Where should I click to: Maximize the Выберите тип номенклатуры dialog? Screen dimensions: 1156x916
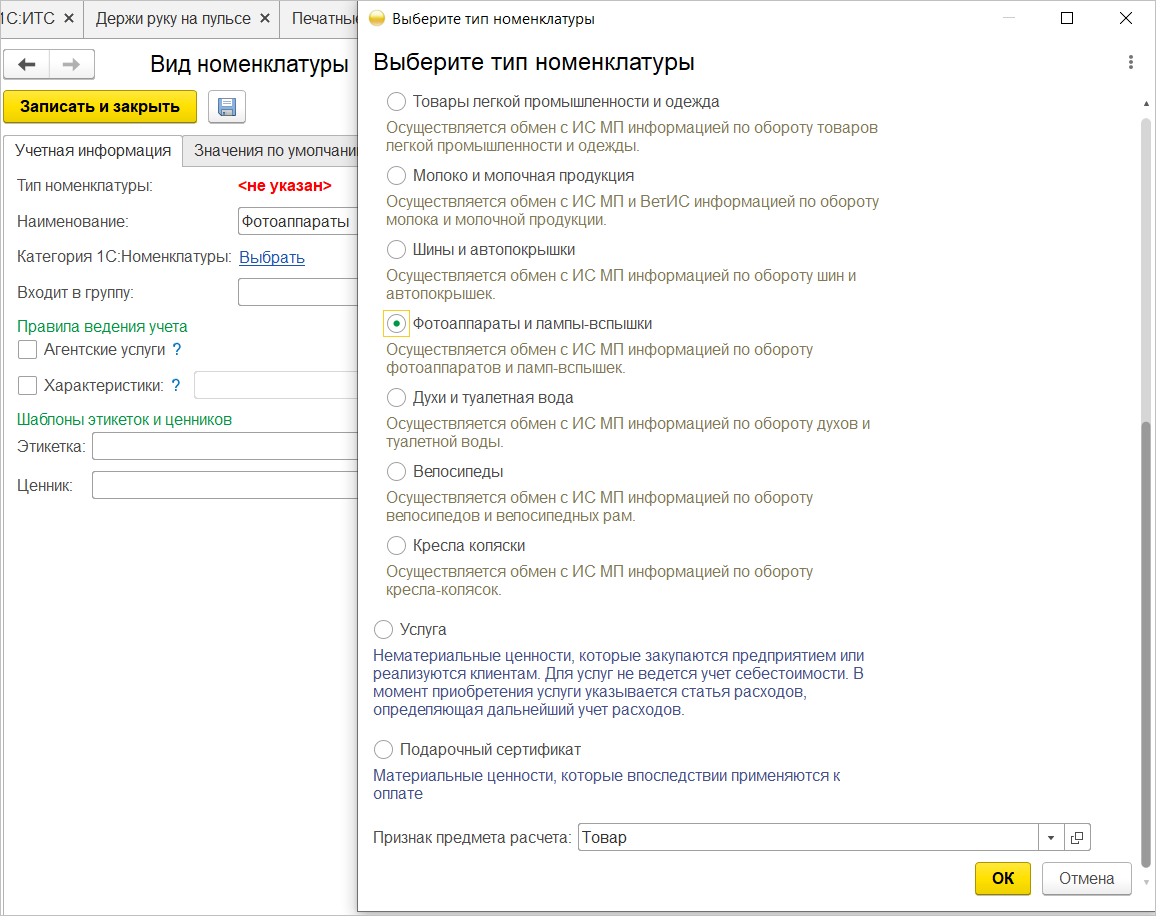click(x=1067, y=18)
